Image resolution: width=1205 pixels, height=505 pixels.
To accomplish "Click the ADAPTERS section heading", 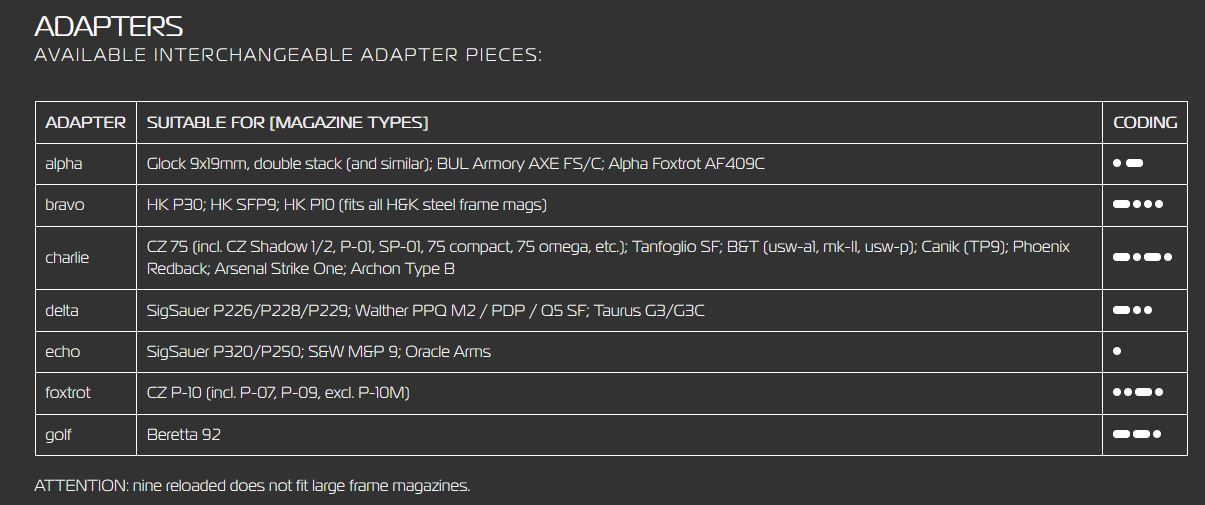I will pyautogui.click(x=108, y=27).
